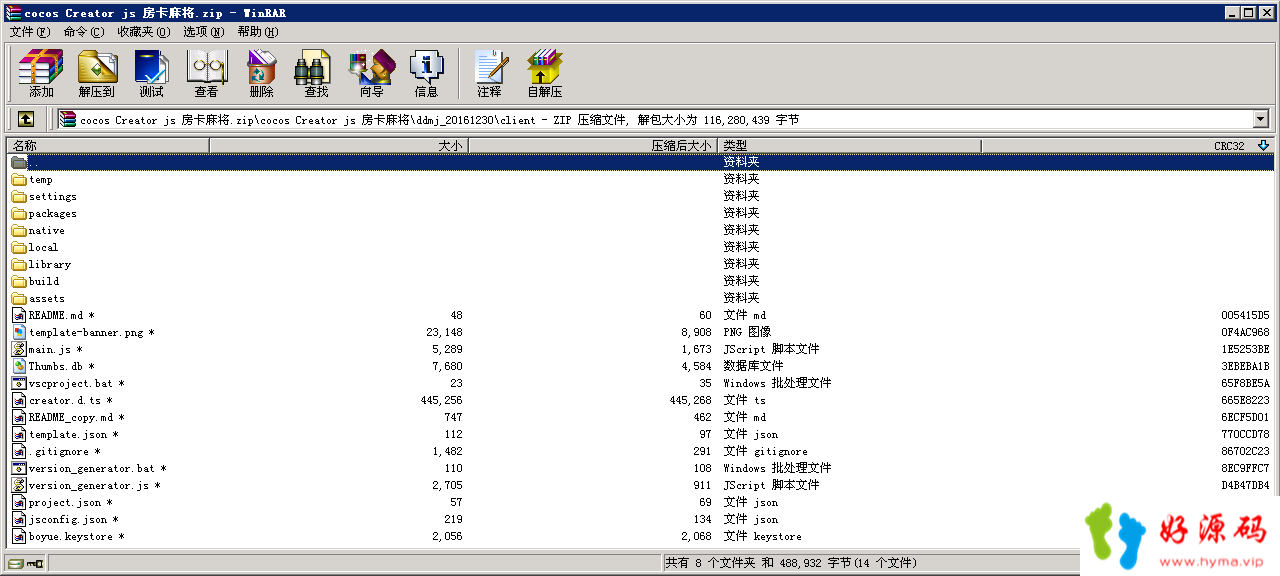This screenshot has width=1280, height=576.
Task: Open the 帮助(H) menu
Action: (x=258, y=32)
